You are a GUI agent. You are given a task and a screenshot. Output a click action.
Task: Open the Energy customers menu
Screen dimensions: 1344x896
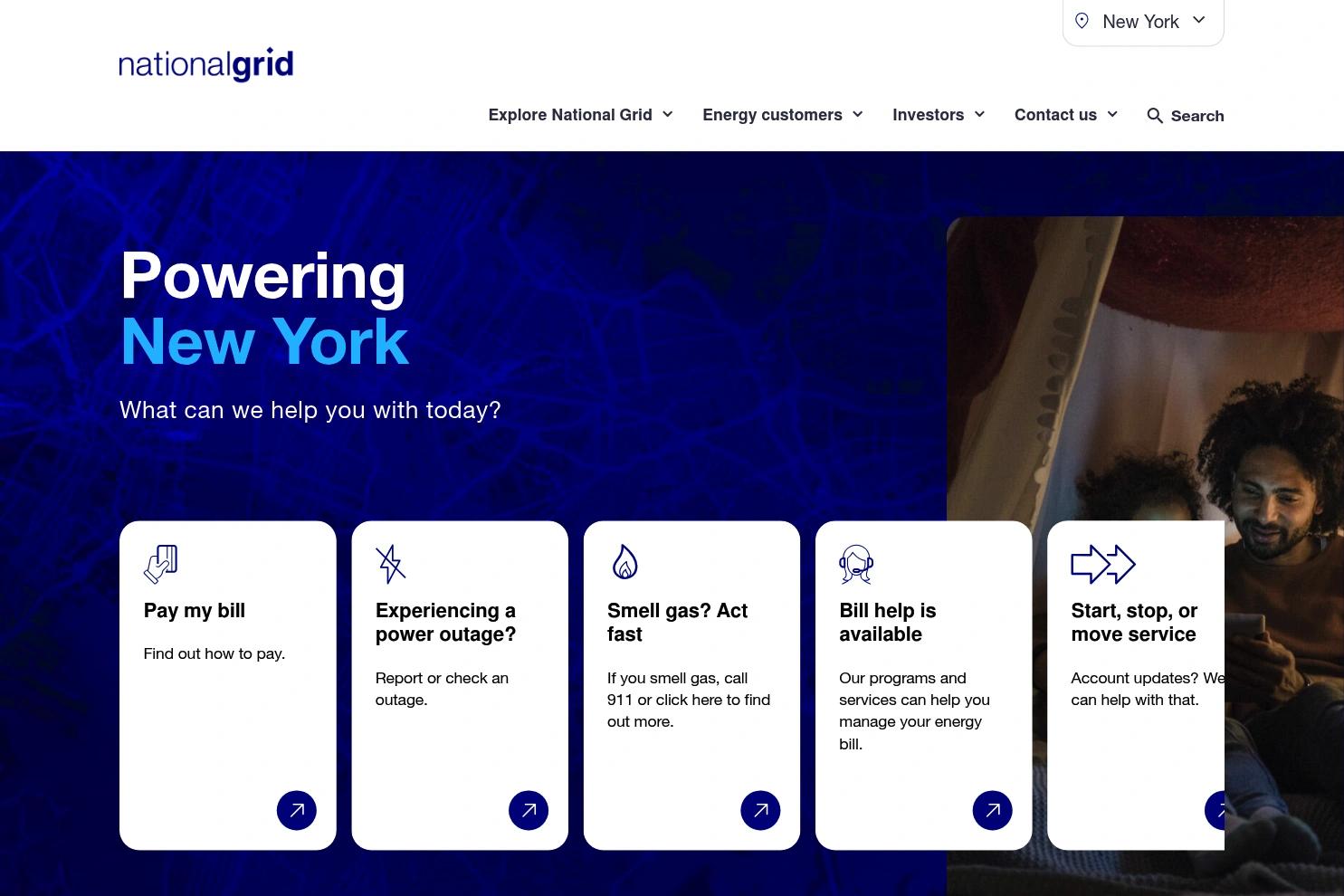point(772,115)
